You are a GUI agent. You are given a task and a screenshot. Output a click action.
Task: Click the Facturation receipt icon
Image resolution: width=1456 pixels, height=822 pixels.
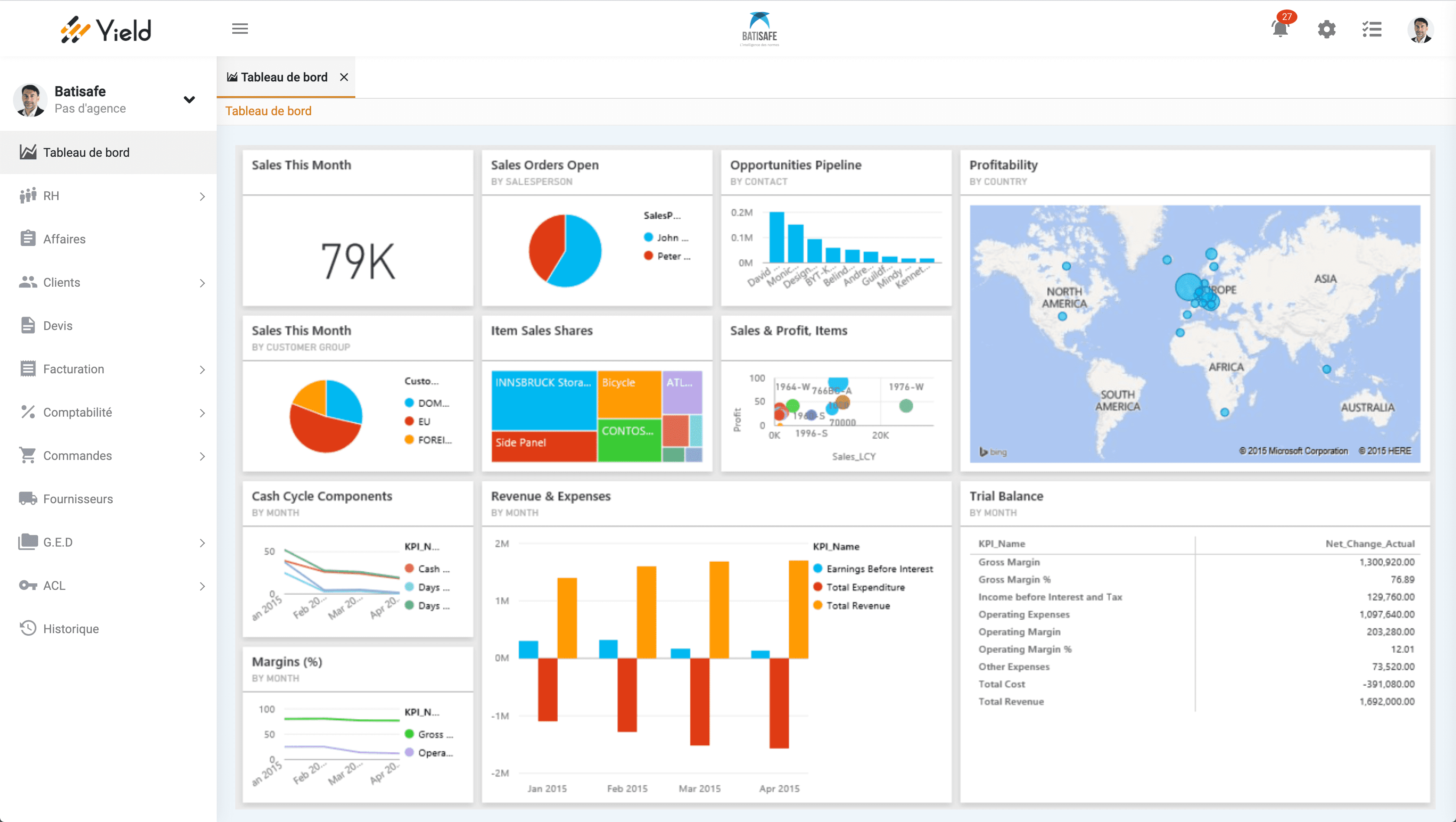click(x=28, y=369)
